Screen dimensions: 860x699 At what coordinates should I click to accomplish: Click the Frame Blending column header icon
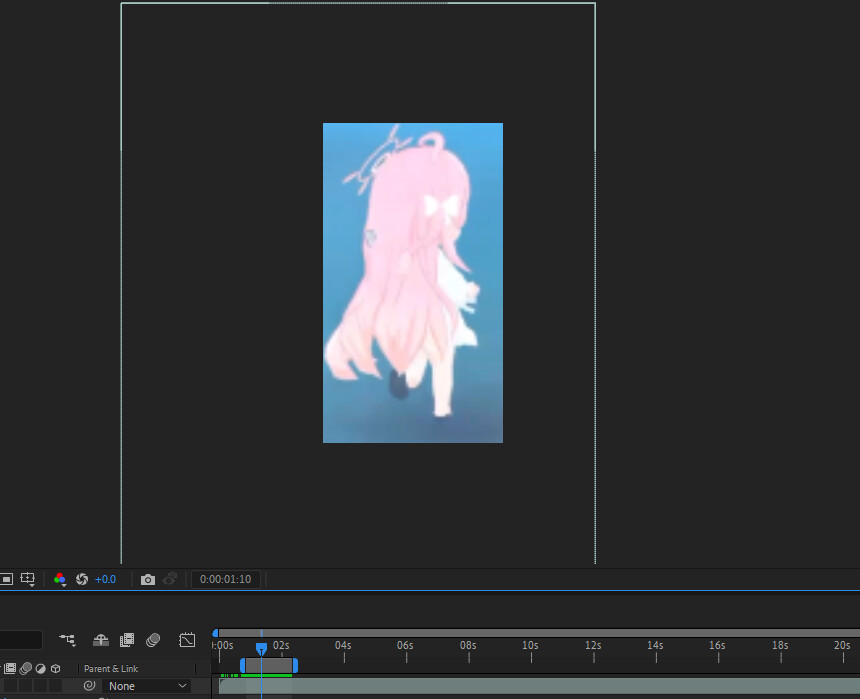click(10, 668)
